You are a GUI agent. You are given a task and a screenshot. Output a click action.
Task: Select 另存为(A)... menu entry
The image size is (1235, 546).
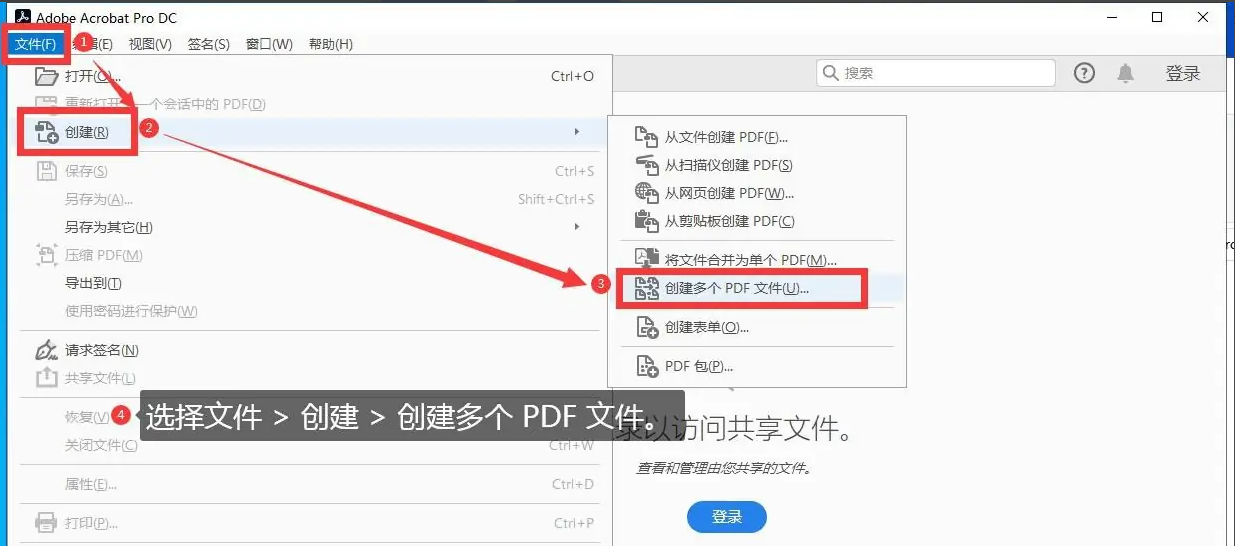[98, 199]
